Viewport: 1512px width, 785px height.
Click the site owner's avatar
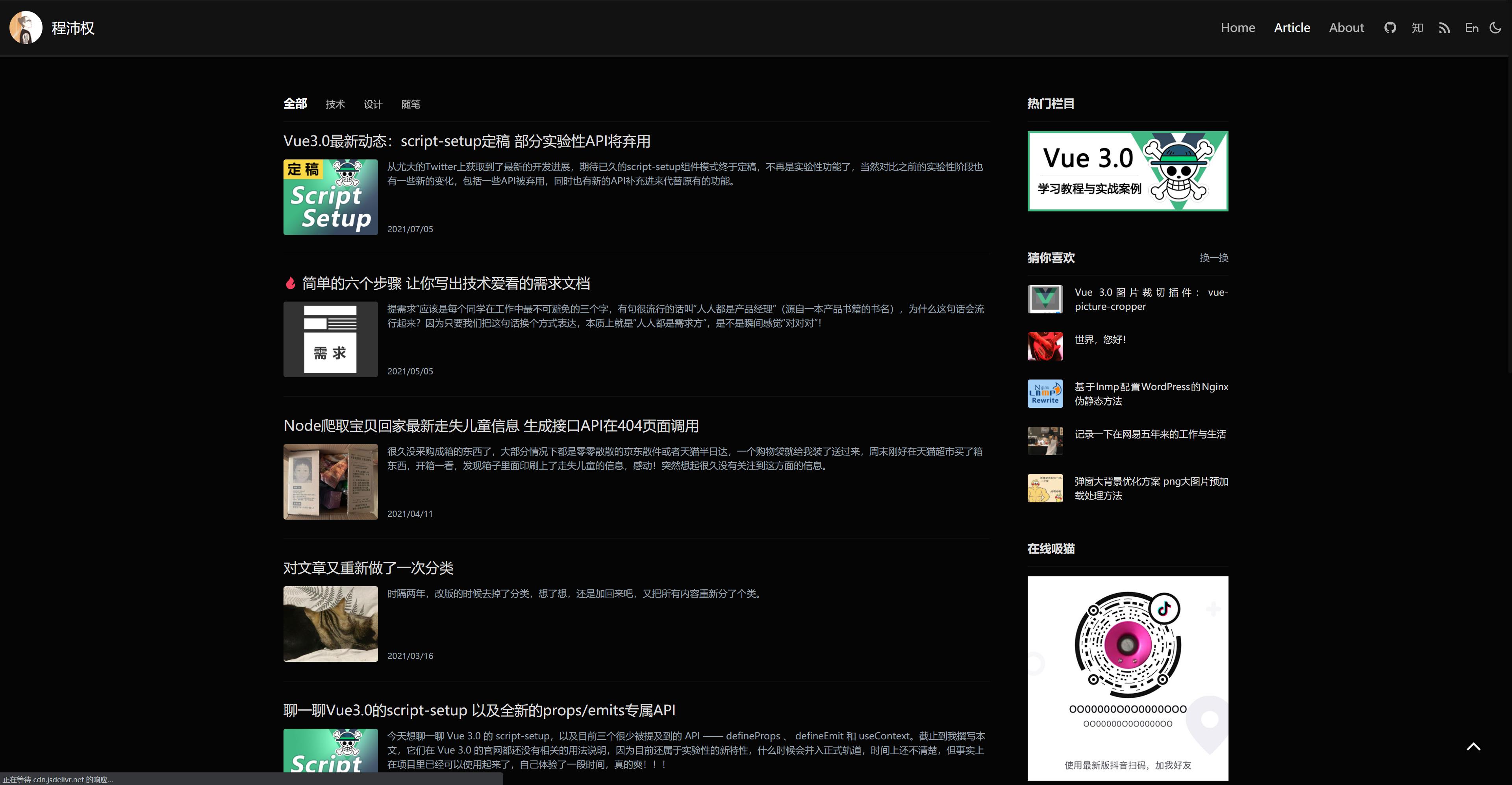tap(26, 27)
